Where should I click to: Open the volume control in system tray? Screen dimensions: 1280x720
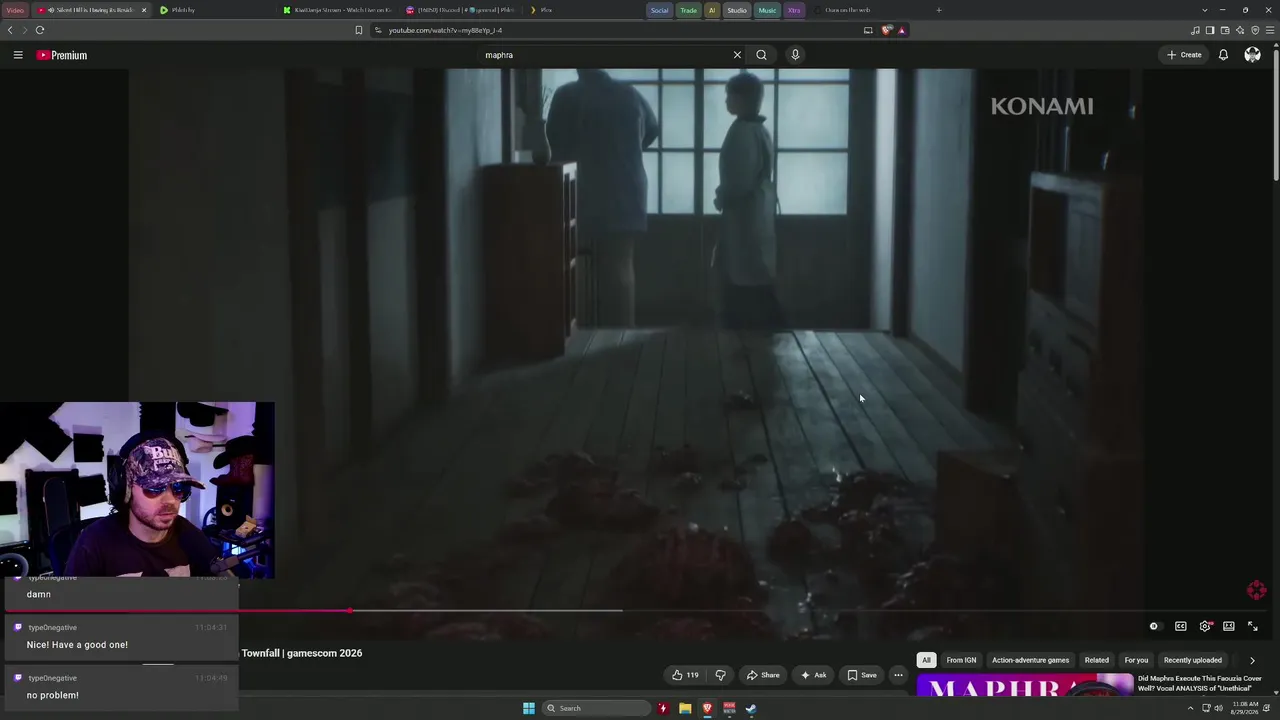click(1218, 708)
